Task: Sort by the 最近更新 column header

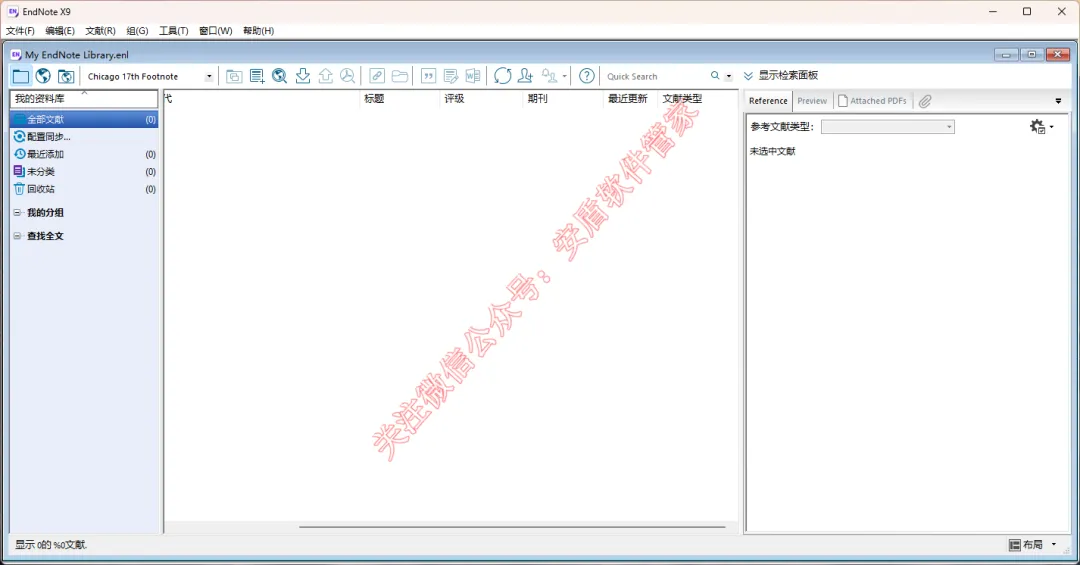Action: (x=630, y=99)
